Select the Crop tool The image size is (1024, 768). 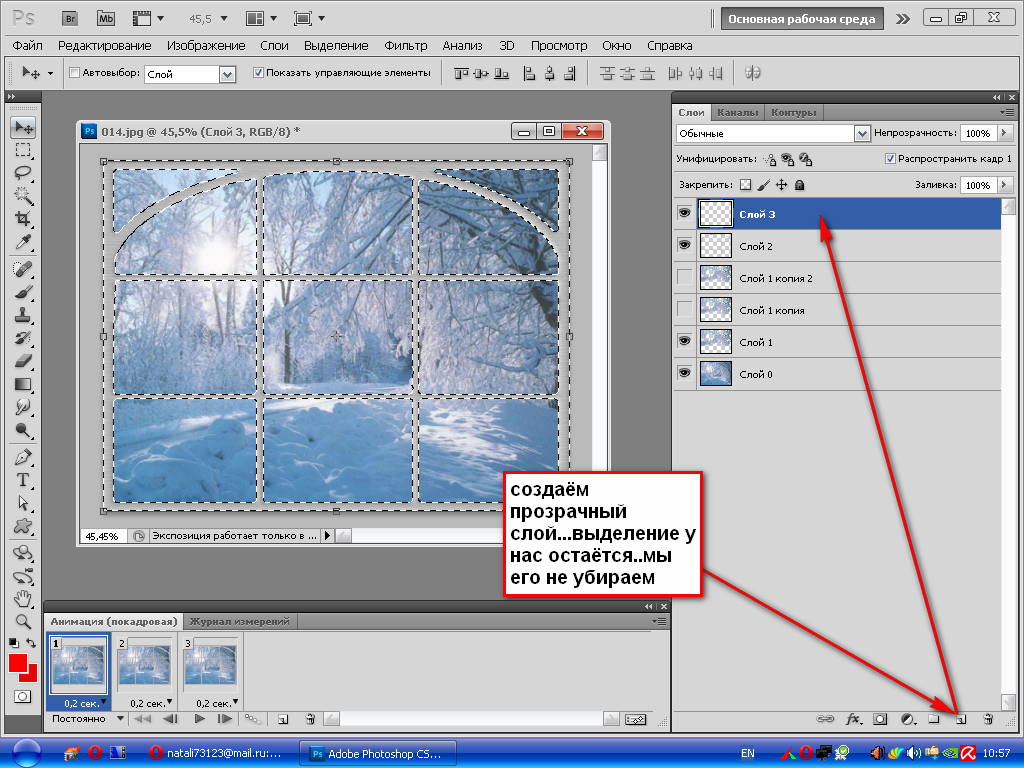[24, 219]
